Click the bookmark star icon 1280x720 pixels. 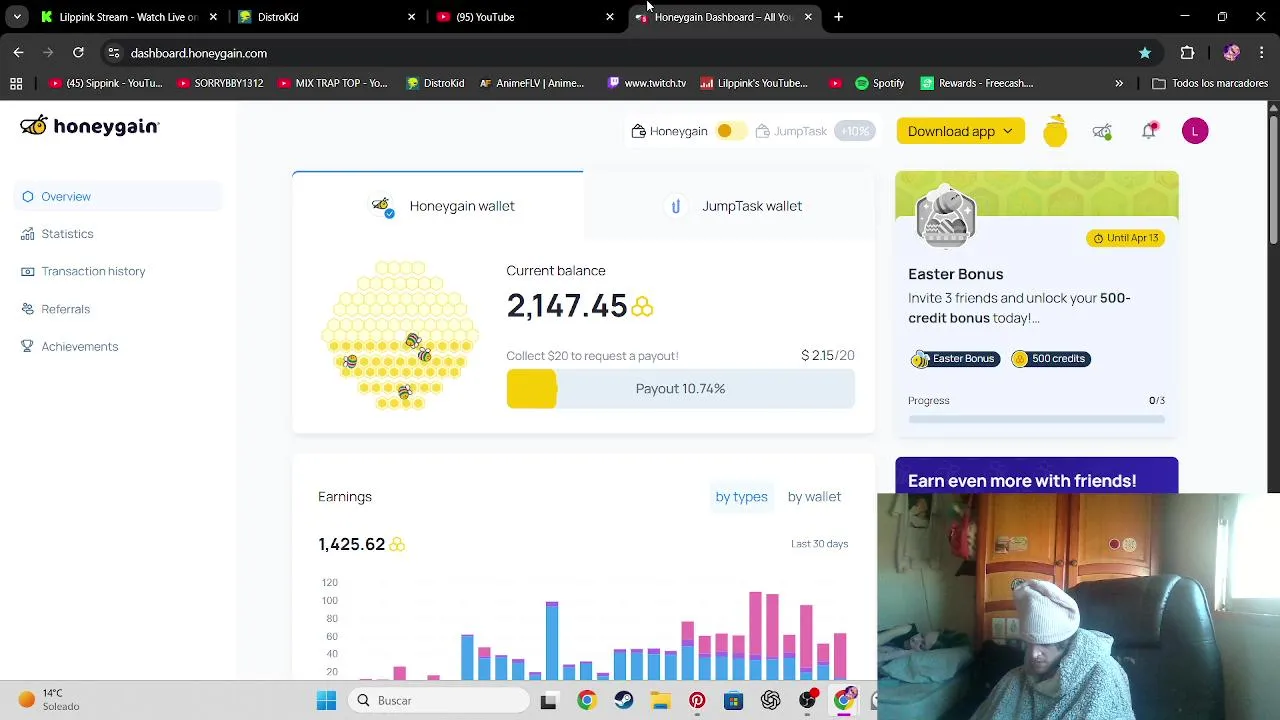(1145, 53)
